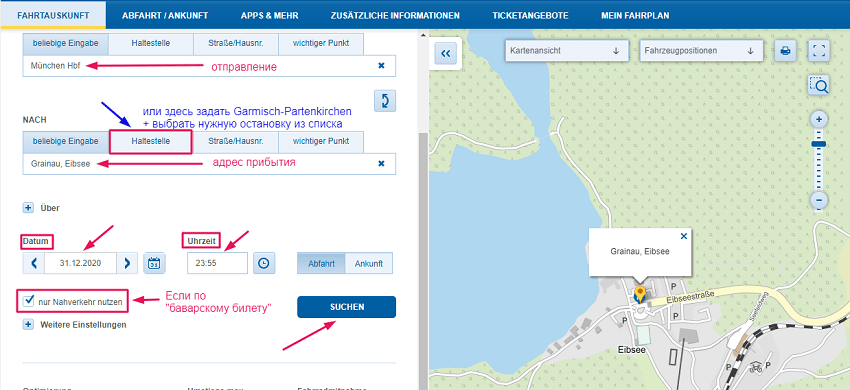Select NACH Haltestelle tab
Image resolution: width=850 pixels, height=390 pixels.
pos(151,141)
